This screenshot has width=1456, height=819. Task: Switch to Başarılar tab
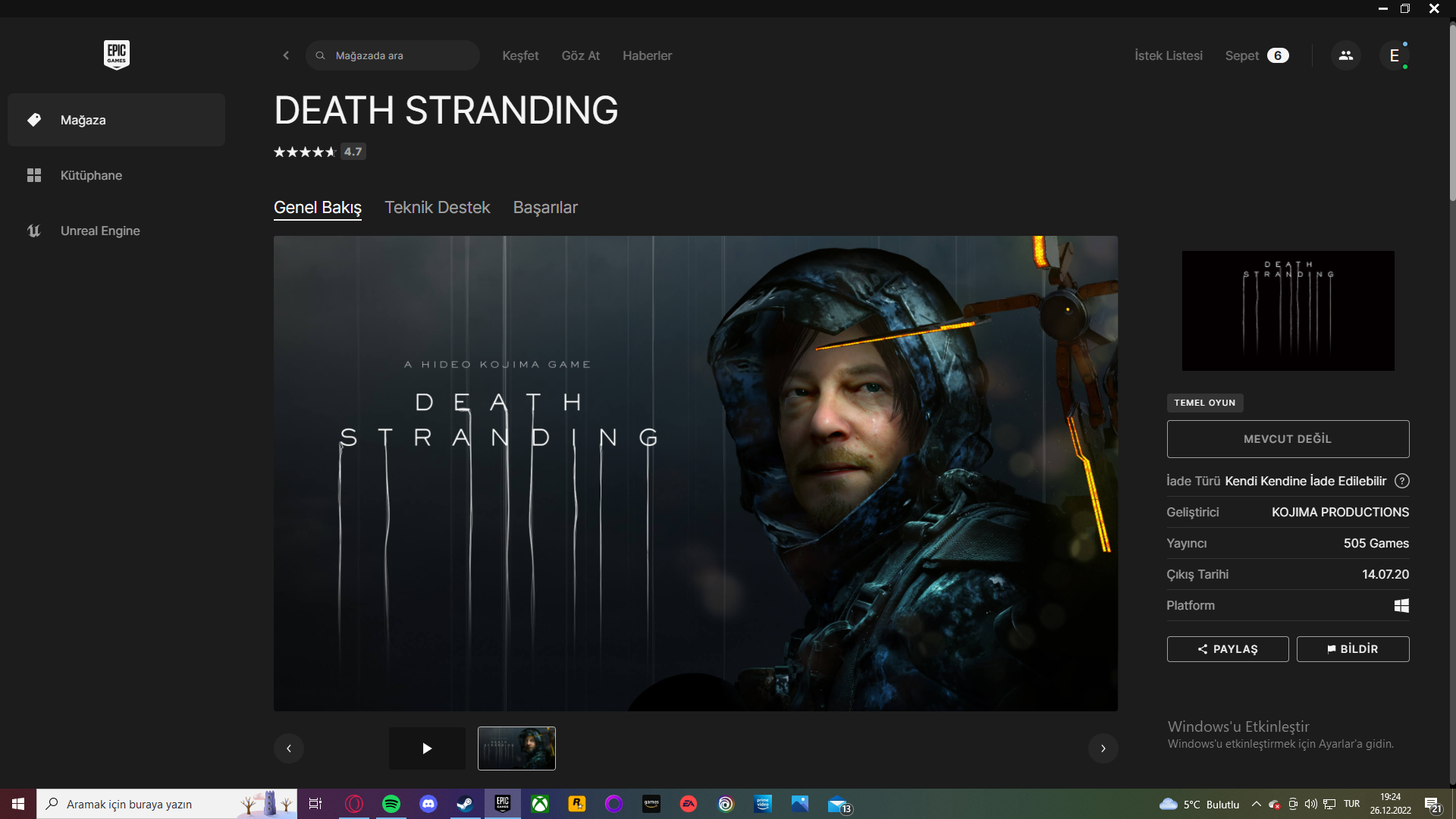[545, 207]
